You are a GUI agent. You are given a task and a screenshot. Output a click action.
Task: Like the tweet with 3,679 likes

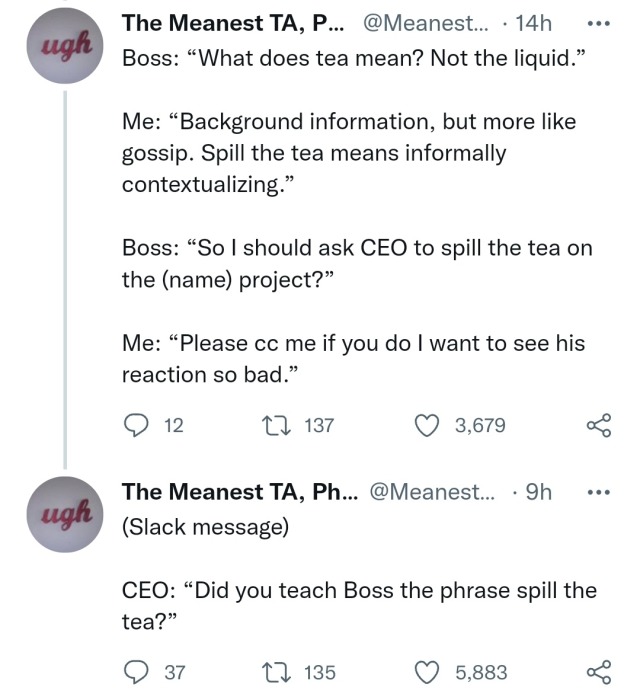tap(428, 425)
